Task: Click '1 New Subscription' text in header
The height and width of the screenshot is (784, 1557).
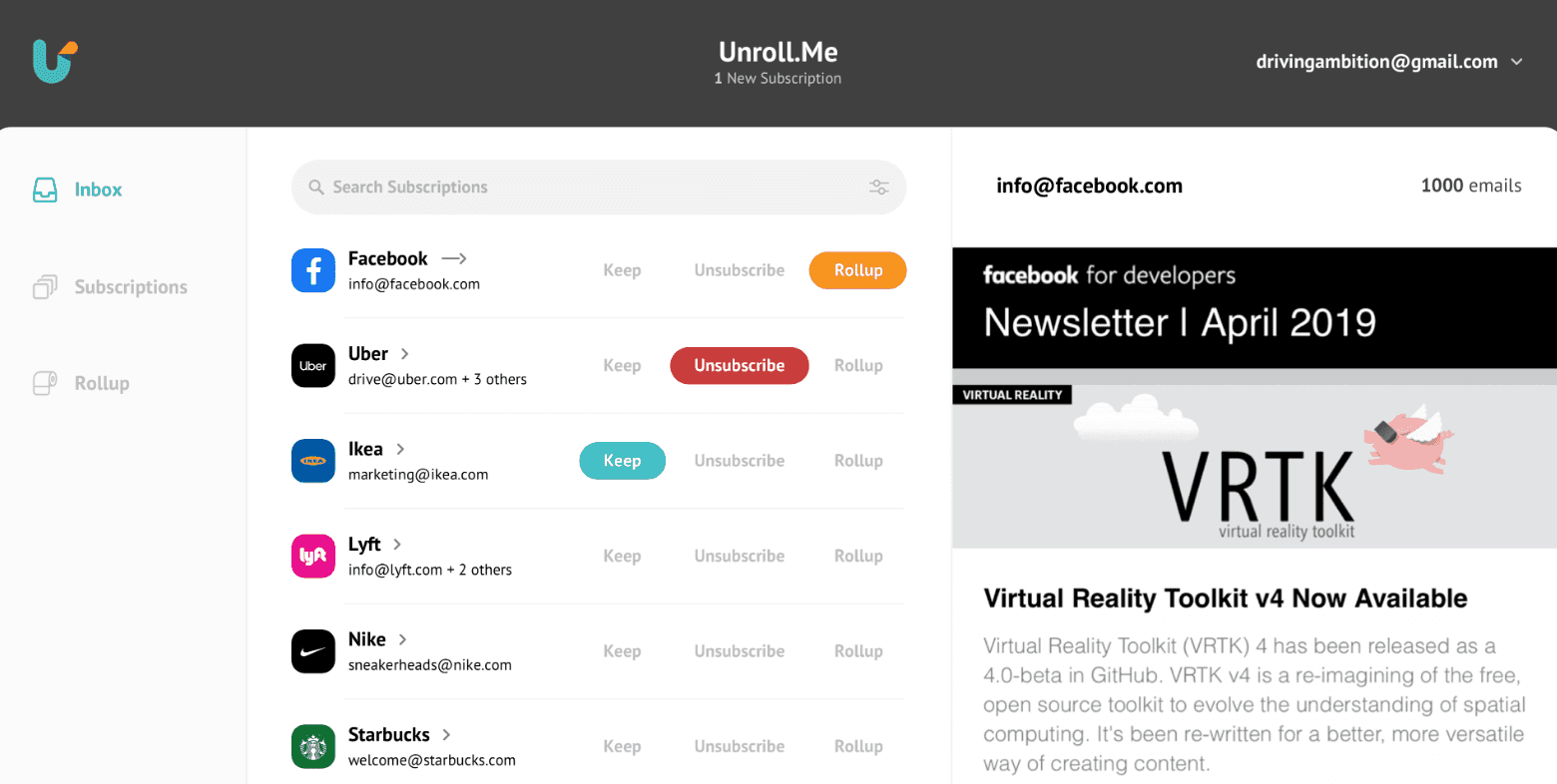Action: click(778, 79)
